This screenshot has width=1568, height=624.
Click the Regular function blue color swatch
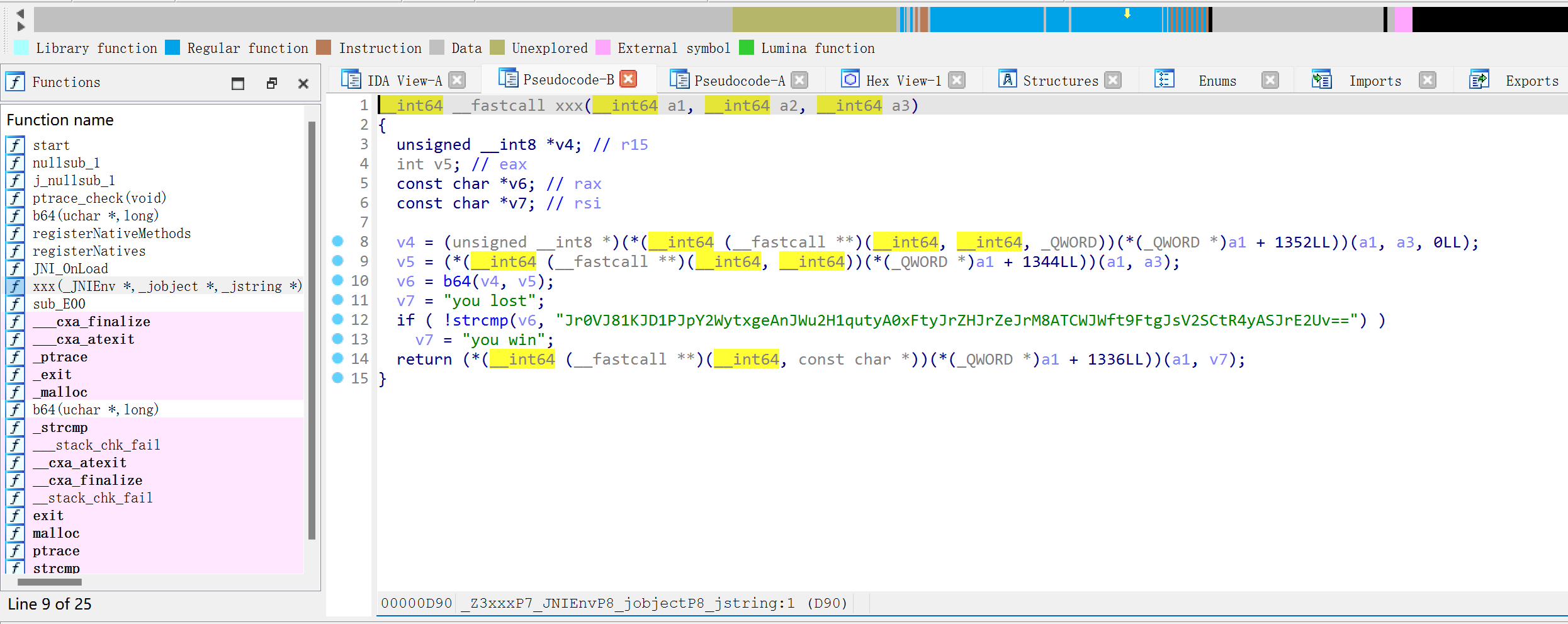[172, 48]
